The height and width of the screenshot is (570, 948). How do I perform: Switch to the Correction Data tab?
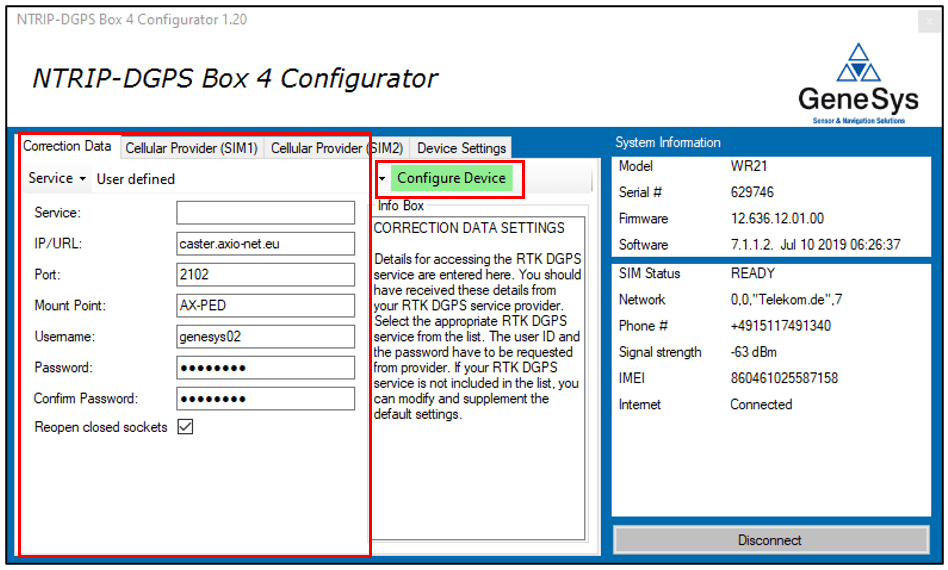(67, 146)
